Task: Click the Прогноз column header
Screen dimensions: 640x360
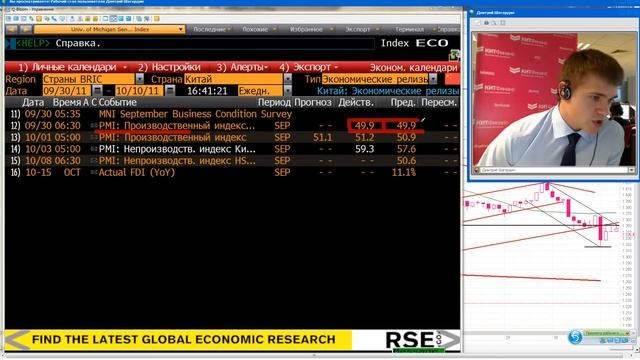Action: (x=313, y=102)
